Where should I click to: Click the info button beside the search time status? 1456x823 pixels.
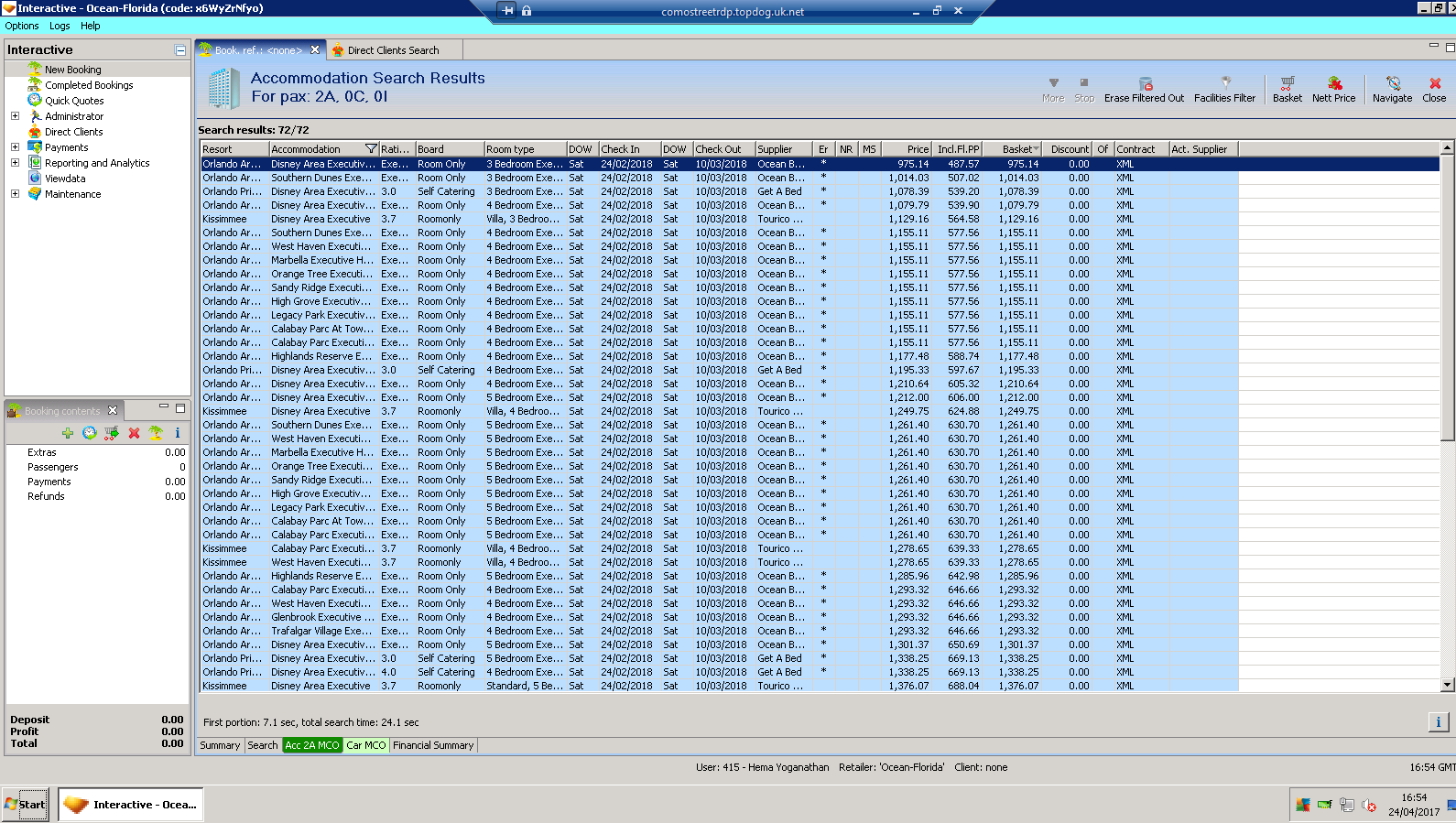pos(1438,722)
